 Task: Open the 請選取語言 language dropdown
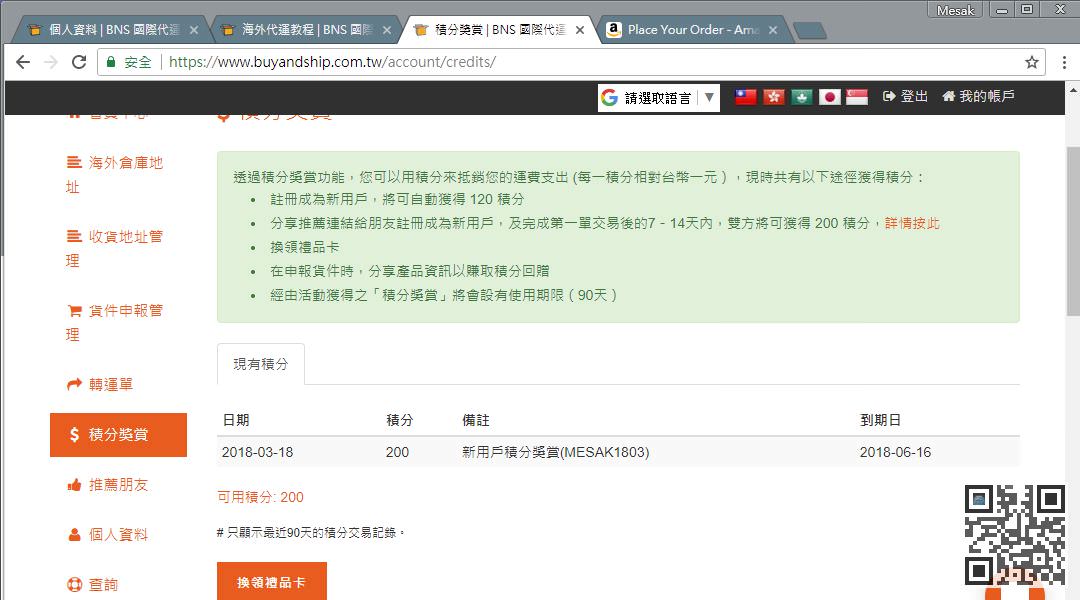point(659,97)
